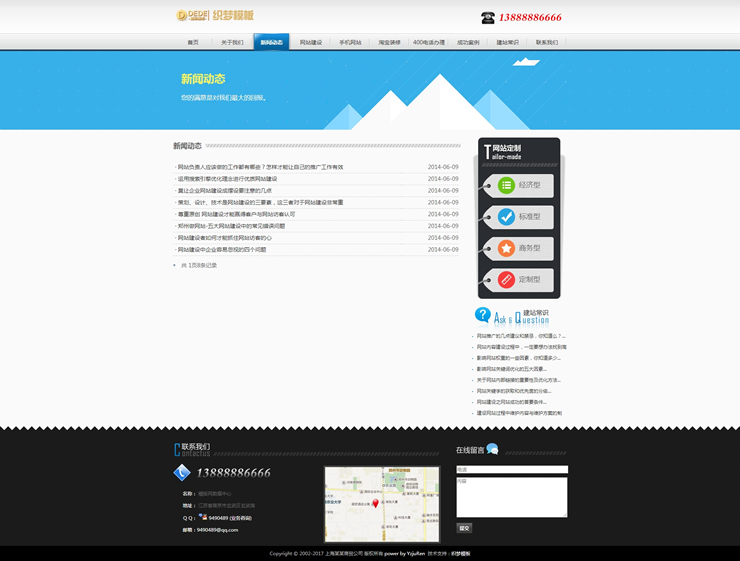This screenshot has height=561, width=740.
Task: Click the 内容 message text area
Action: pos(511,497)
